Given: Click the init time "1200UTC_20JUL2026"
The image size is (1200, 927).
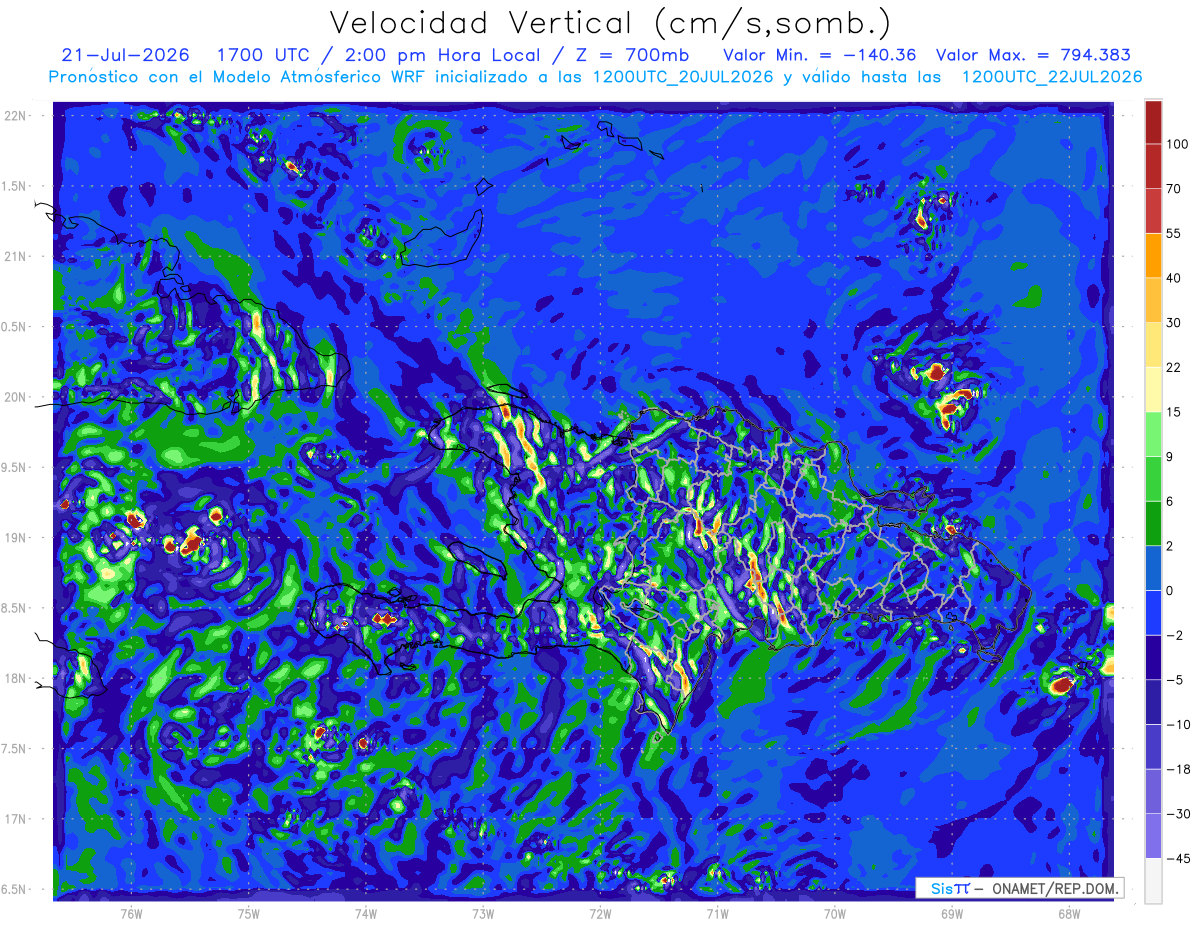Looking at the screenshot, I should 684,77.
